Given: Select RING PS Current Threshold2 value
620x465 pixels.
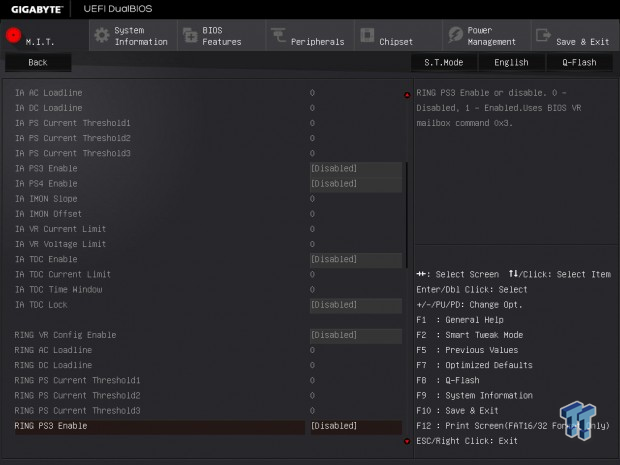Looking at the screenshot, I should [312, 396].
